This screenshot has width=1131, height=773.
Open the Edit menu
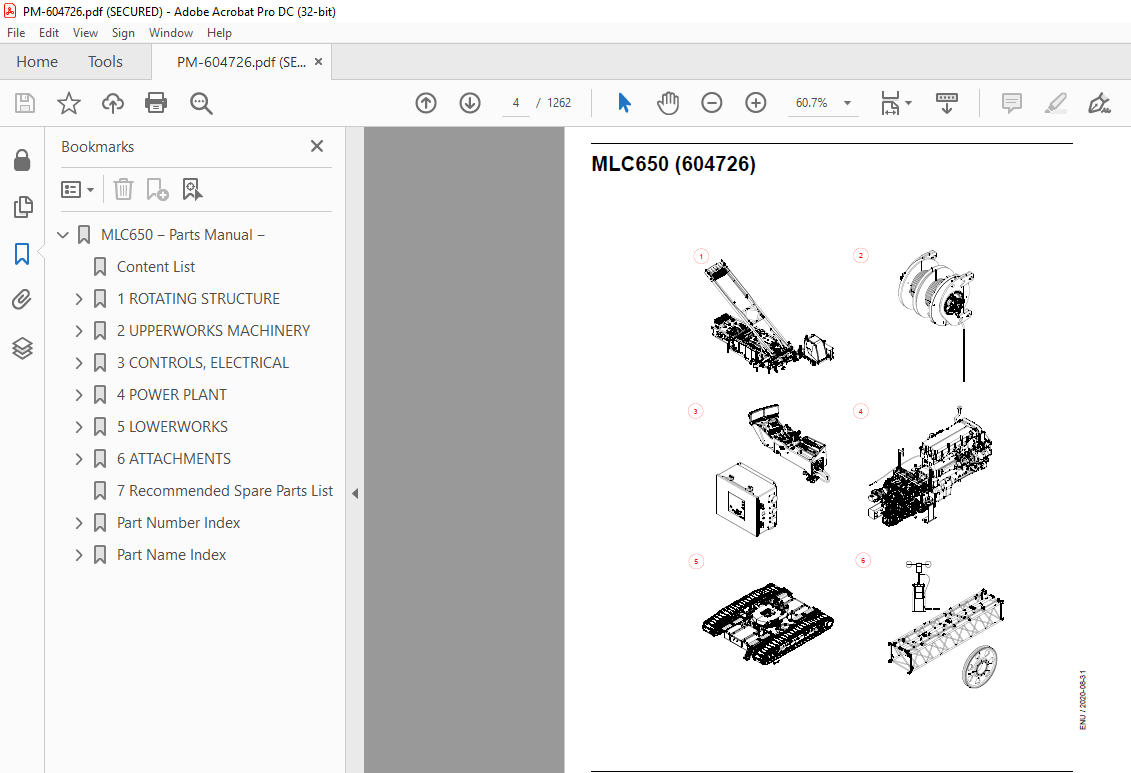tap(49, 32)
